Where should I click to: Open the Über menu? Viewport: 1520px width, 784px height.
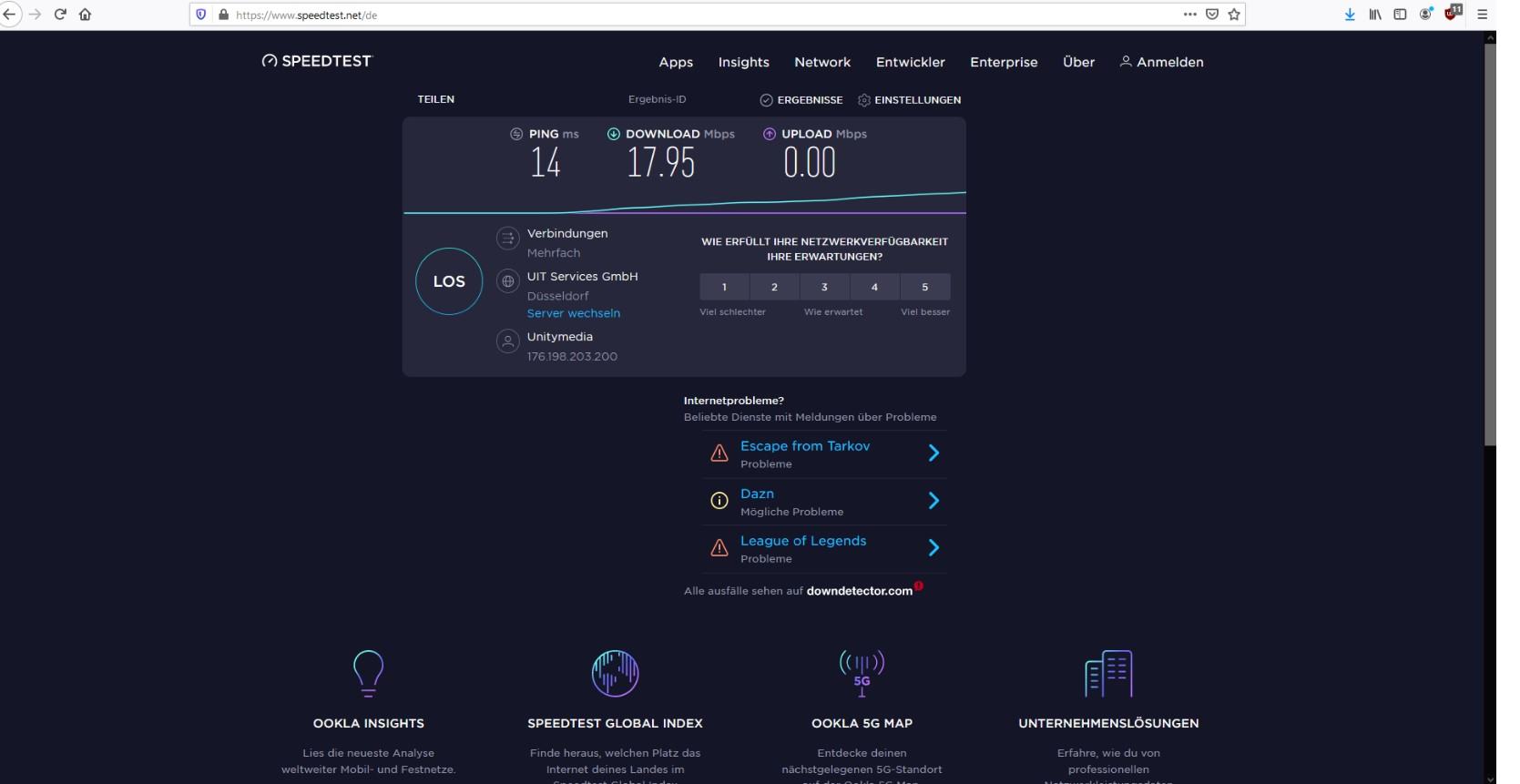(1078, 62)
